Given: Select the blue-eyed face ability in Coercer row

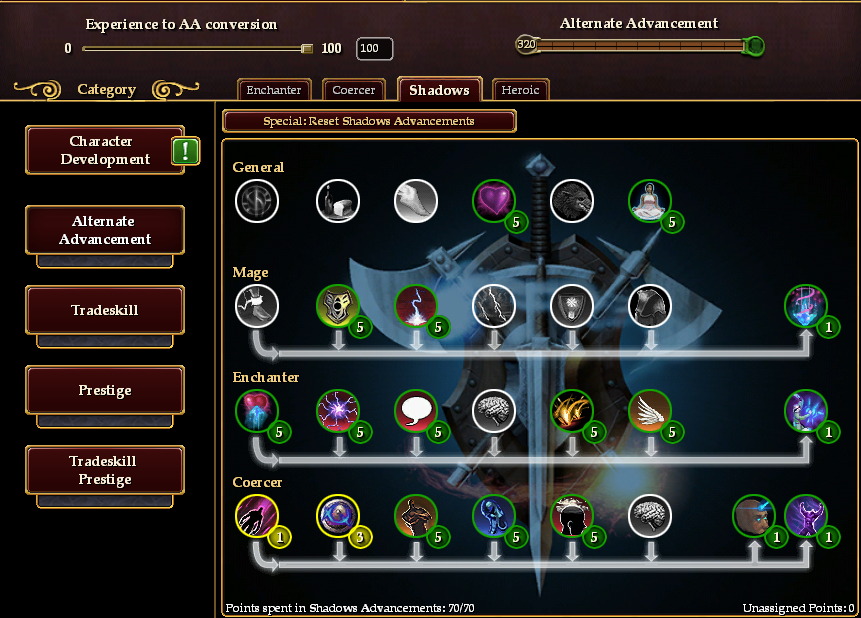Looking at the screenshot, I should tap(753, 515).
